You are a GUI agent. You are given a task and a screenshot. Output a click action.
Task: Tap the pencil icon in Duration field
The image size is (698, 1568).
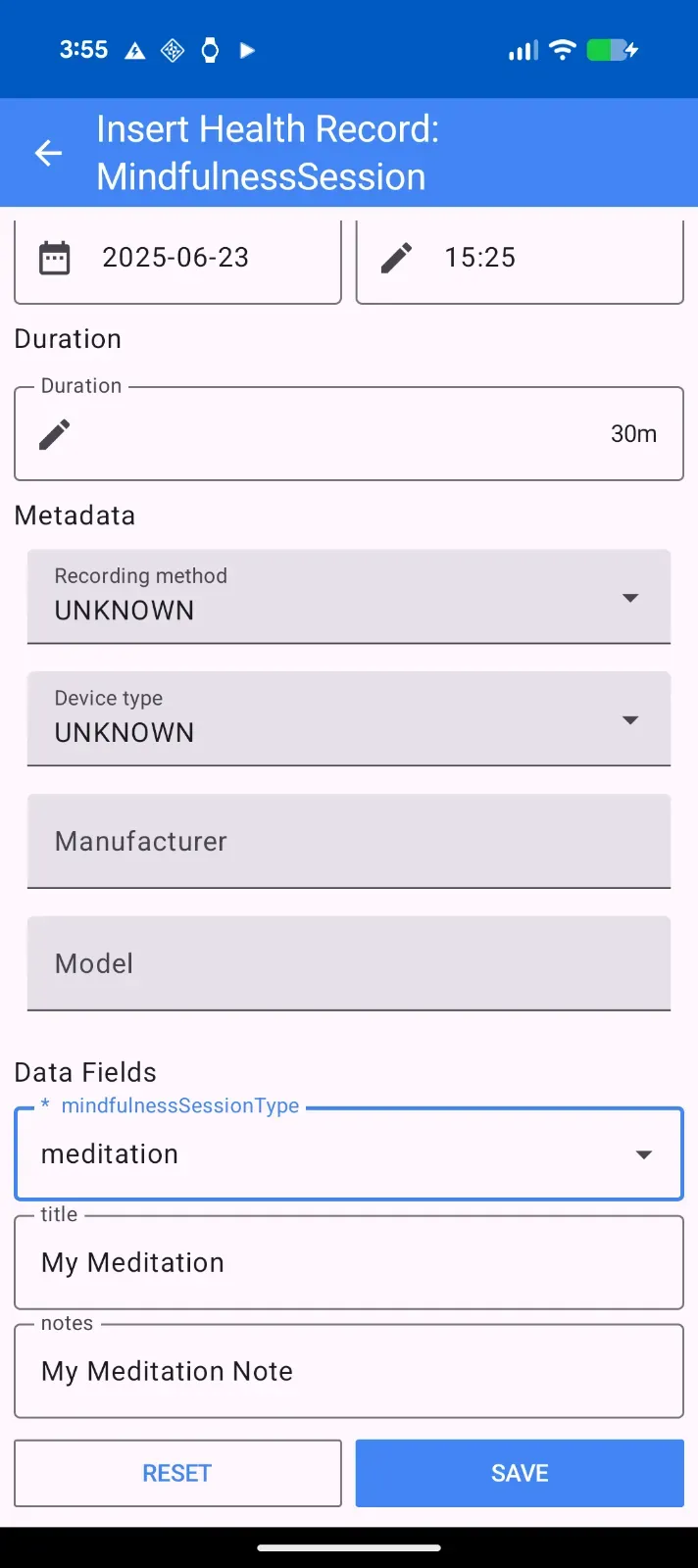(55, 434)
